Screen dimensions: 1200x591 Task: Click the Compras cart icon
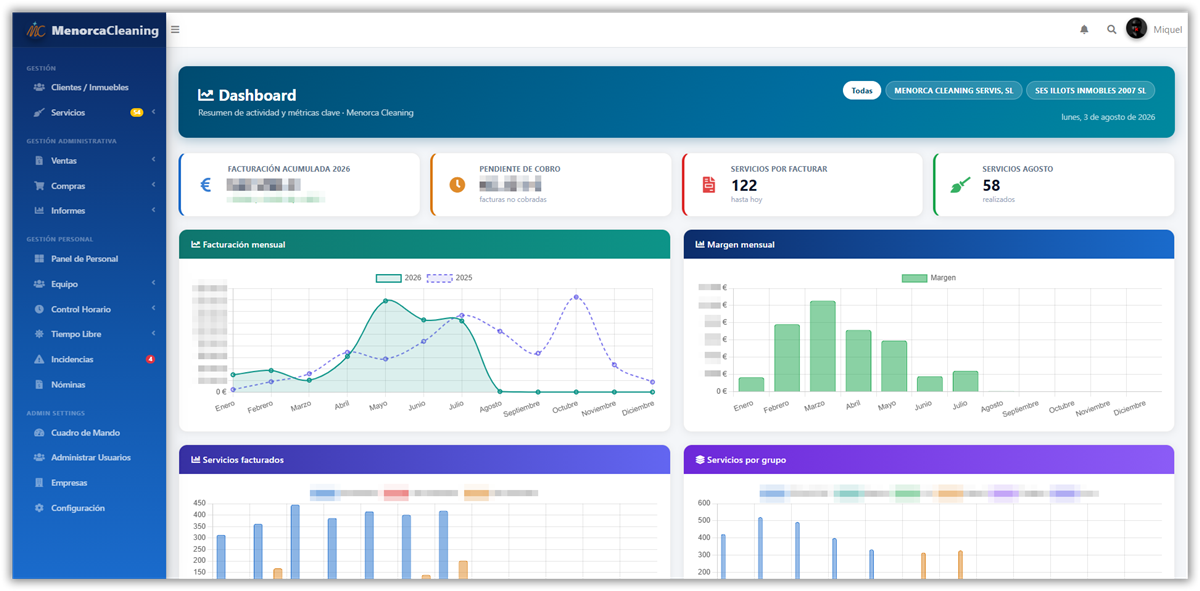[39, 186]
